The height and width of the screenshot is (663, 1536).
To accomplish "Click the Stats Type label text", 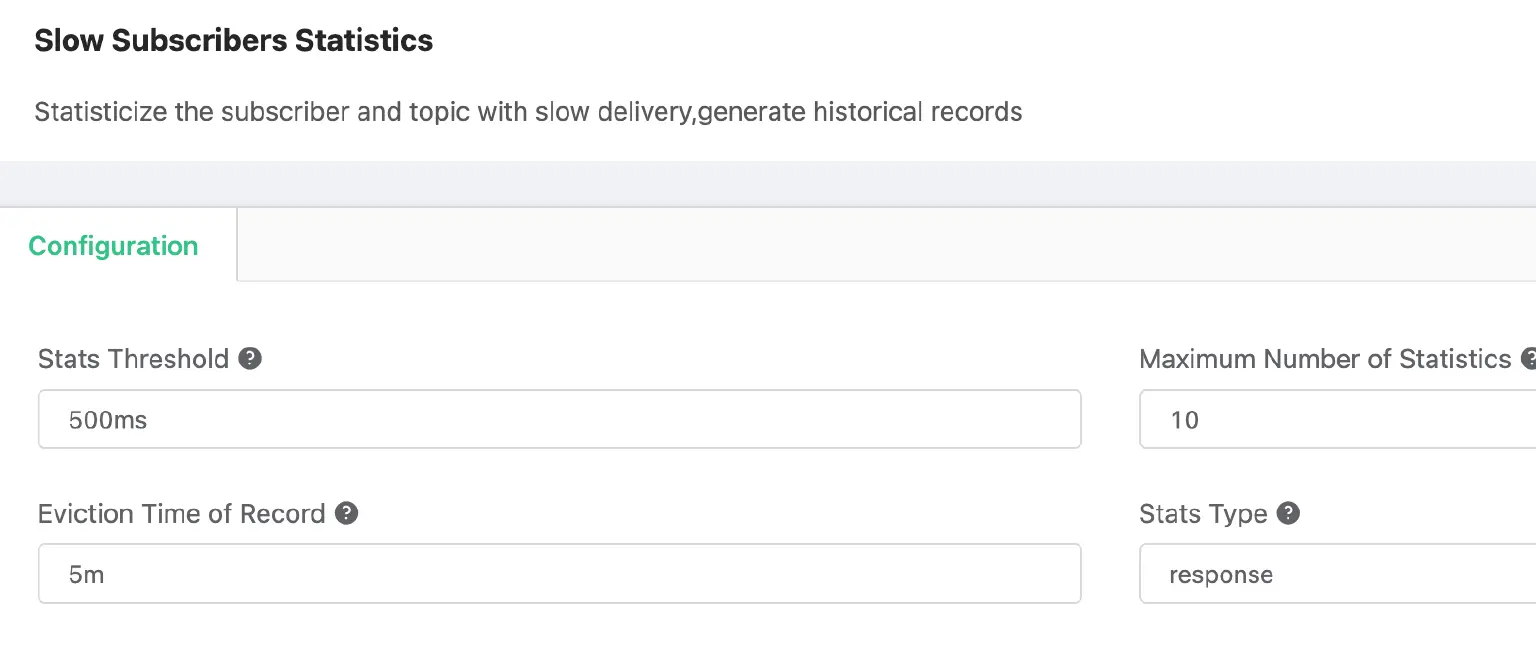I will (1202, 514).
